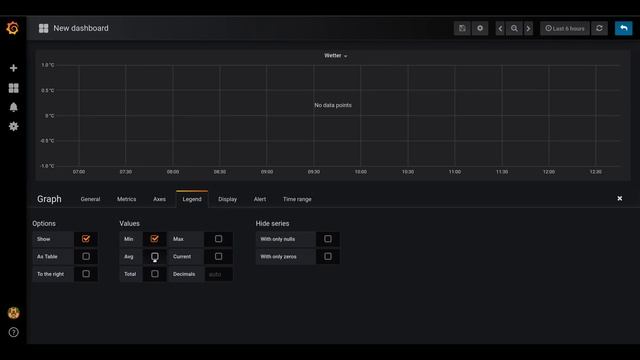Open dashboard settings cog in top bar
The width and height of the screenshot is (640, 360).
(480, 28)
